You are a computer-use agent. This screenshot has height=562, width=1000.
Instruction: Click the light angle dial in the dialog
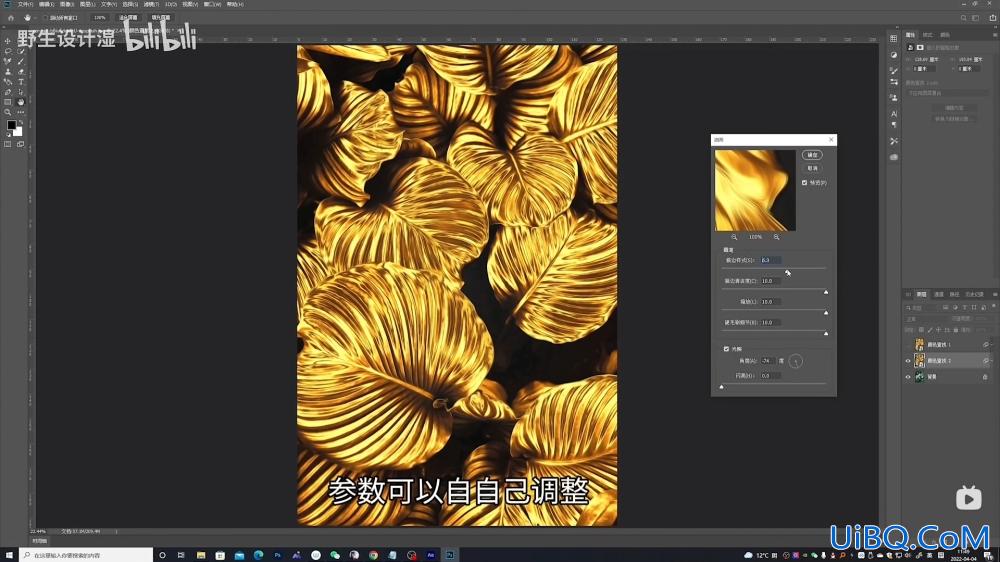pyautogui.click(x=795, y=362)
